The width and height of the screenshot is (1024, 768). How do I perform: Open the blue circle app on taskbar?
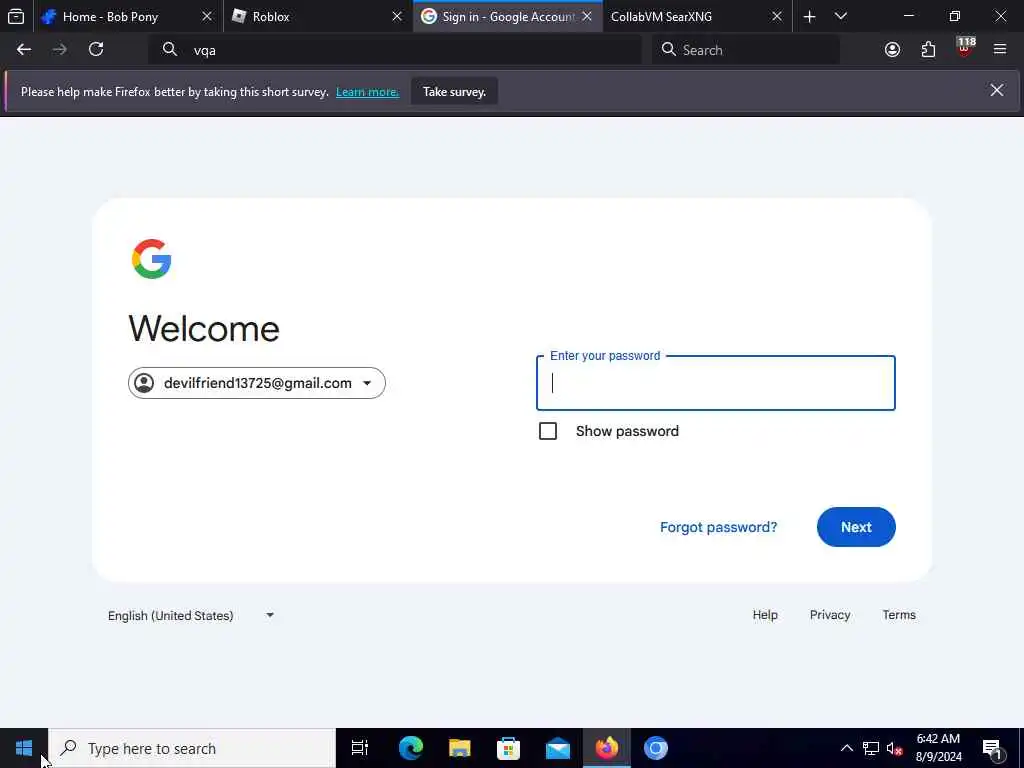tap(656, 748)
